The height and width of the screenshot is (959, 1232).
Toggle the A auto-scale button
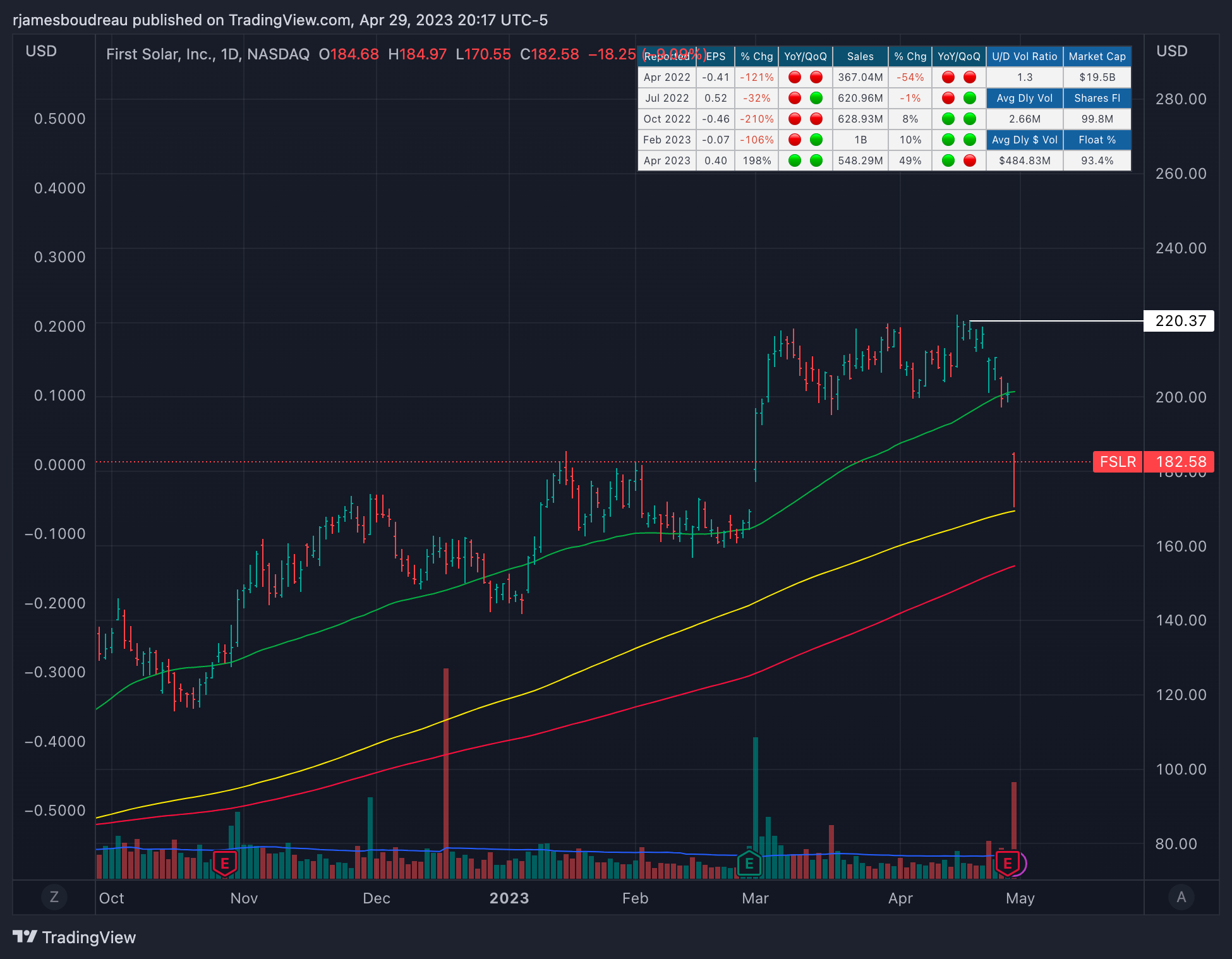[x=1181, y=897]
